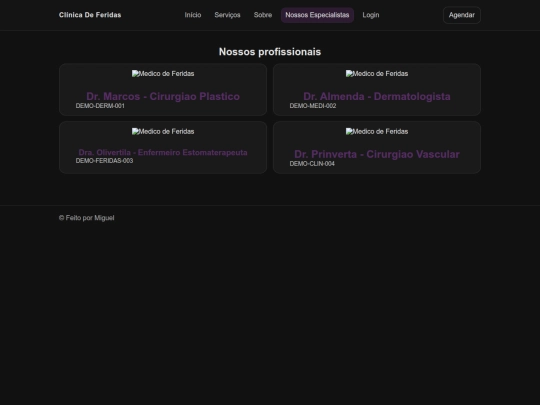Open Dr. Almenda - Dermatologista profile
Screen dimensions: 540x405
pos(377,96)
